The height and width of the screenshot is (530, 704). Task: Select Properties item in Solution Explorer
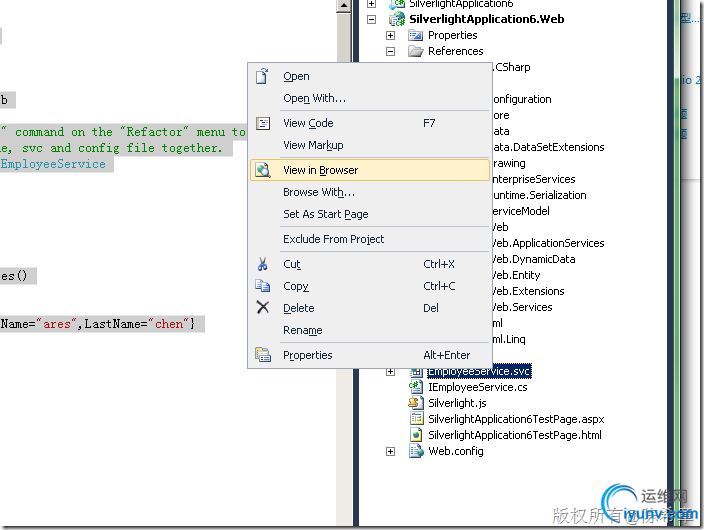tap(453, 35)
